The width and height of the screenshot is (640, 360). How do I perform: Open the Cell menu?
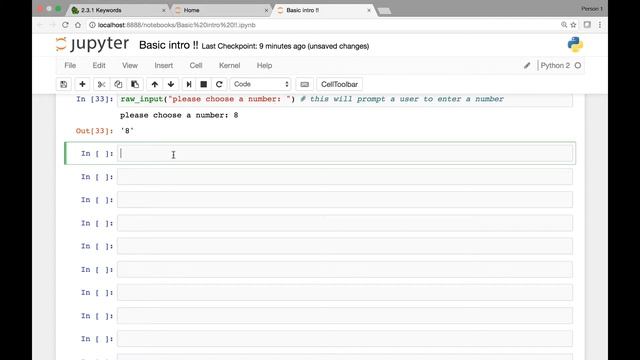tap(196, 65)
